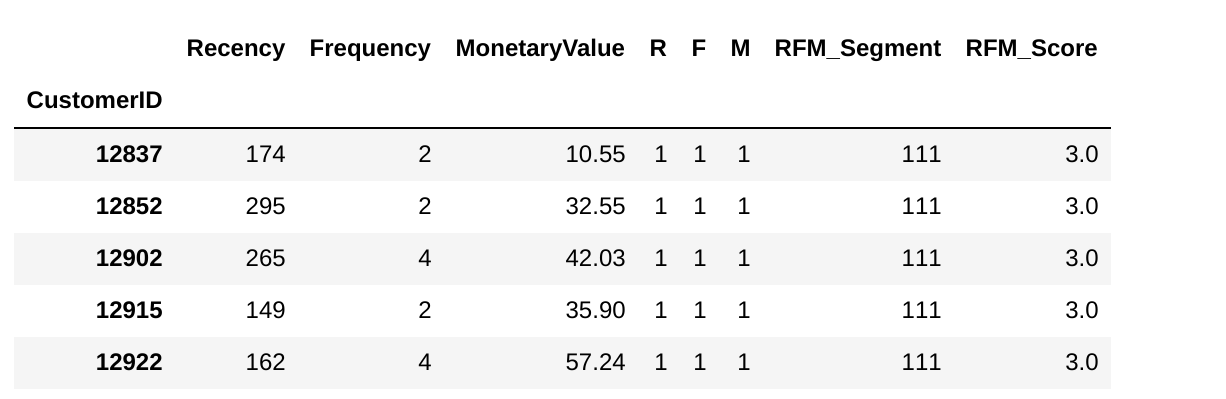Select customer ID 12915 row label
This screenshot has width=1226, height=399.
(129, 310)
